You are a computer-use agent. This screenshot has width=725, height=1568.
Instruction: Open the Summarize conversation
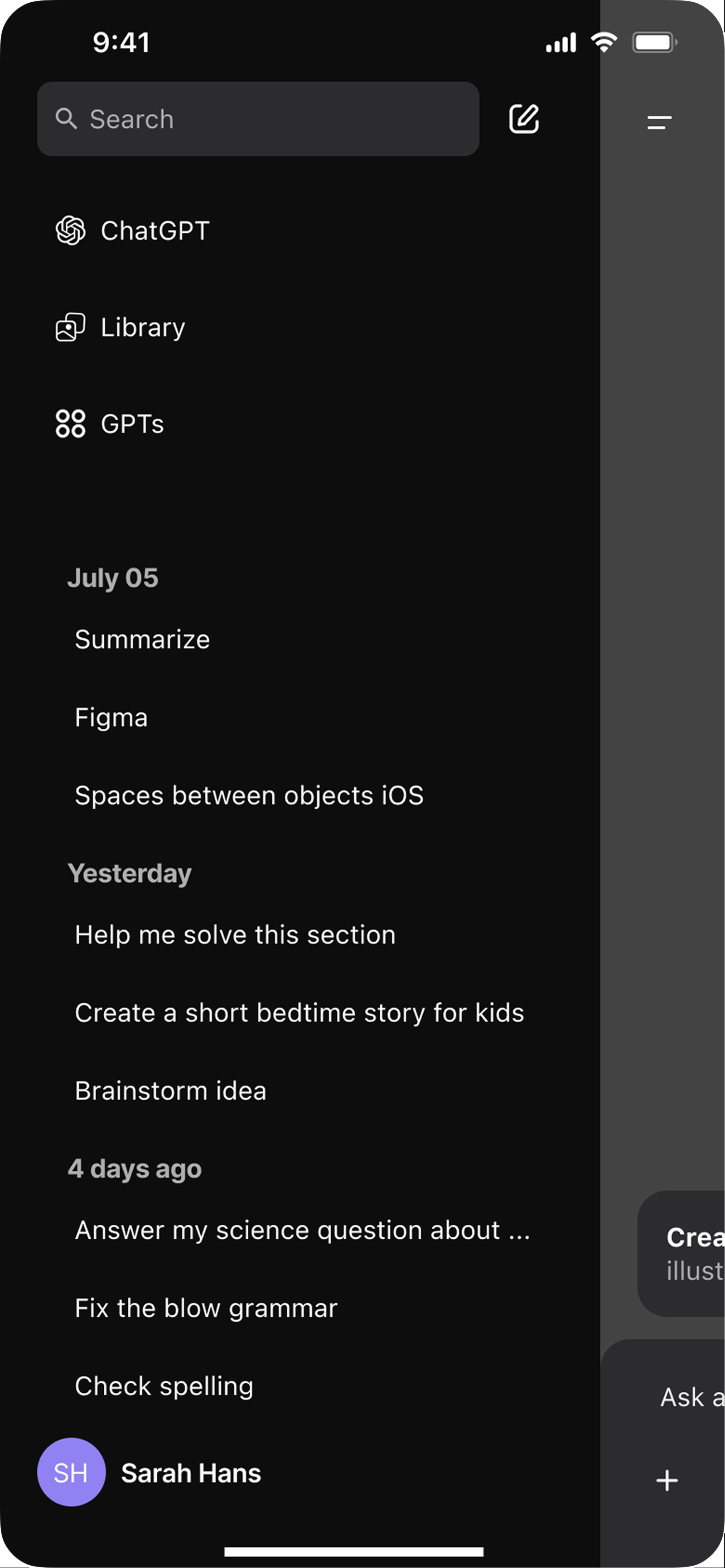[142, 640]
